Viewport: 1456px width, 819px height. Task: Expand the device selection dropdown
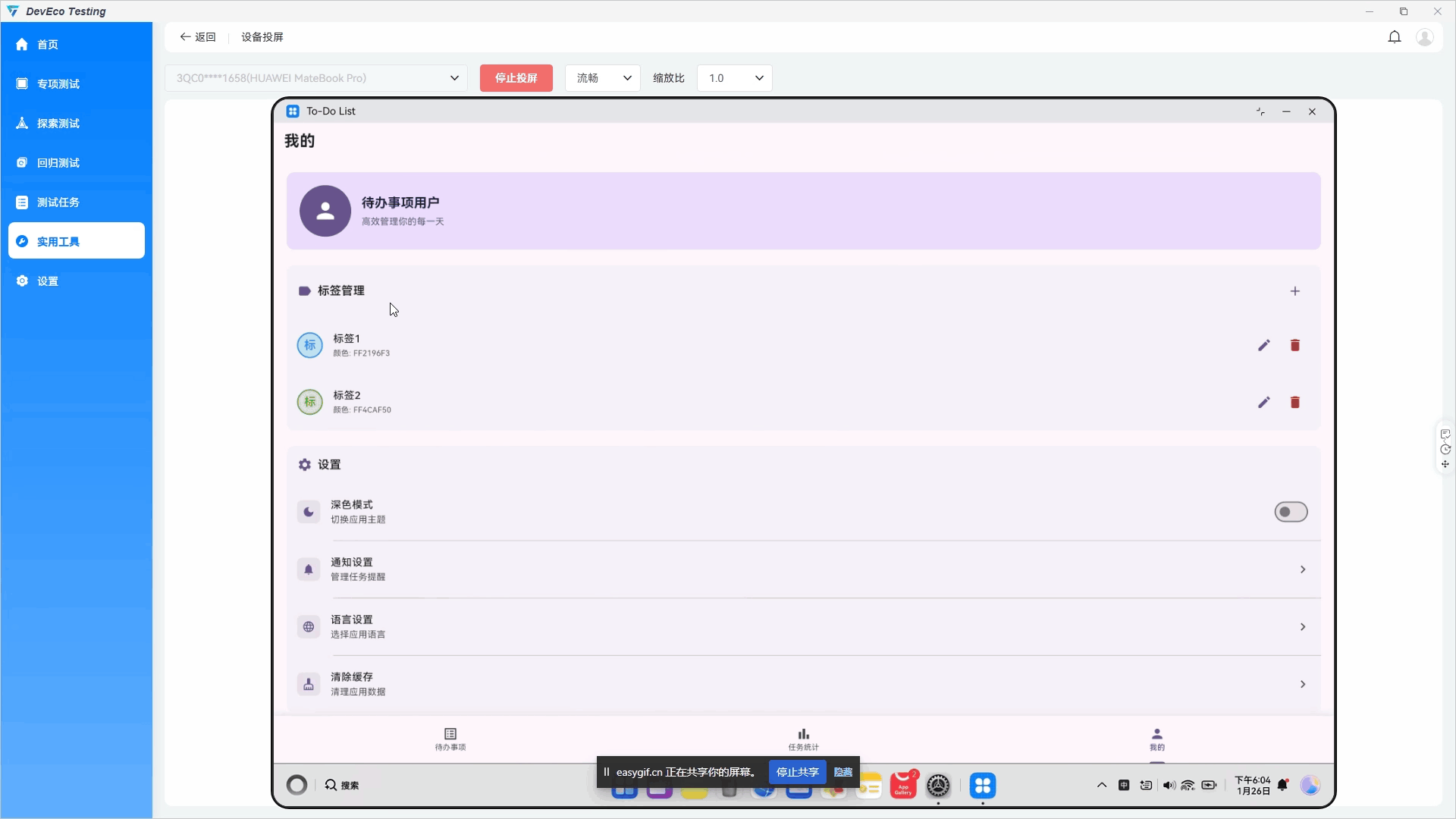(x=454, y=77)
